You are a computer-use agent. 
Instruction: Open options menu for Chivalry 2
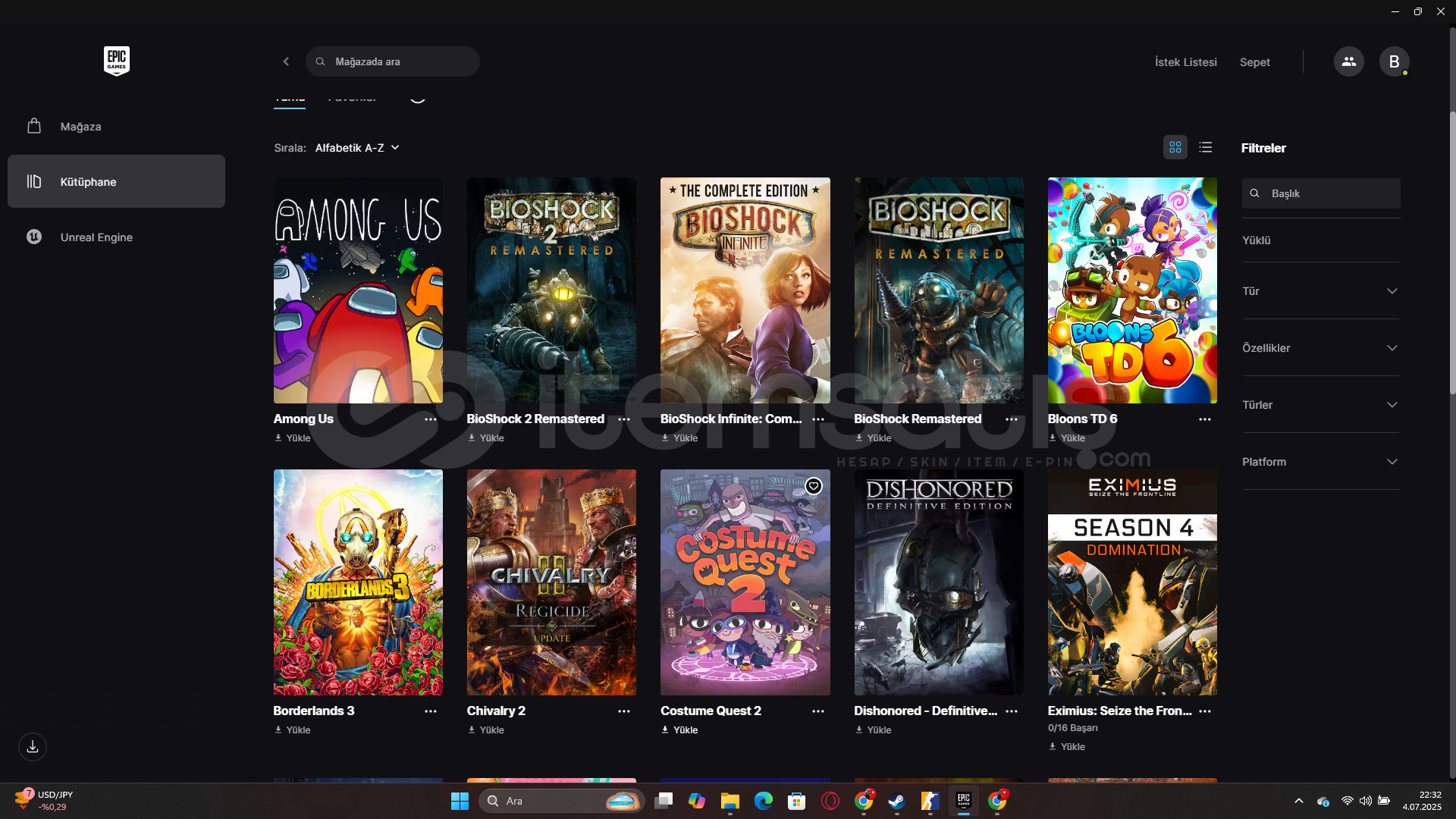[x=624, y=711]
